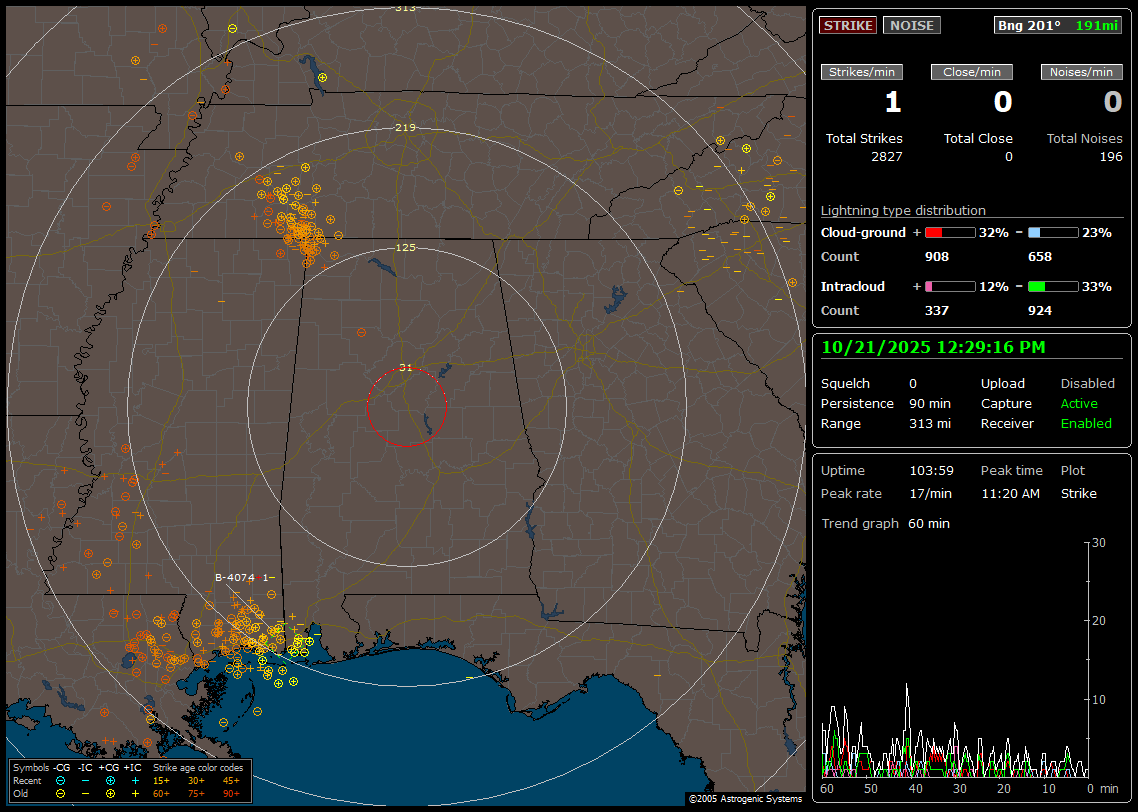The width and height of the screenshot is (1138, 812).
Task: Click the 15+ strike age color code
Action: pos(161,780)
